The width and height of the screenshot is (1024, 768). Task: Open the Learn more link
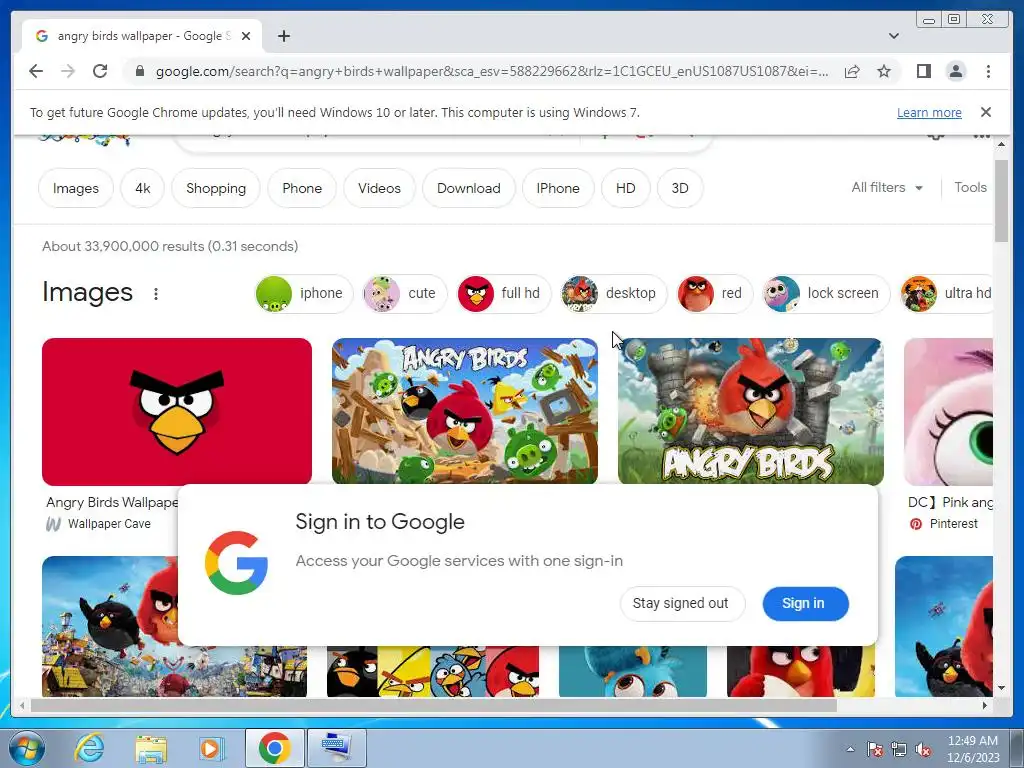[929, 112]
